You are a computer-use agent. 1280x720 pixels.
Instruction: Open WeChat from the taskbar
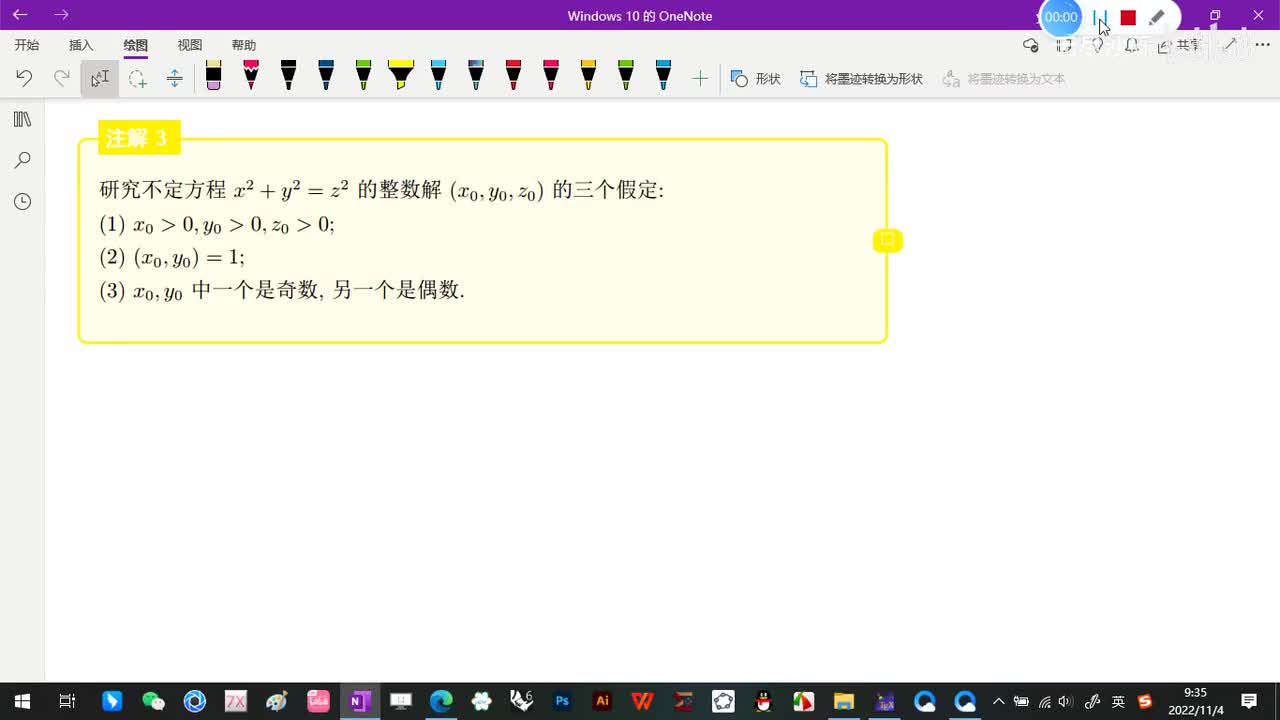coord(153,701)
